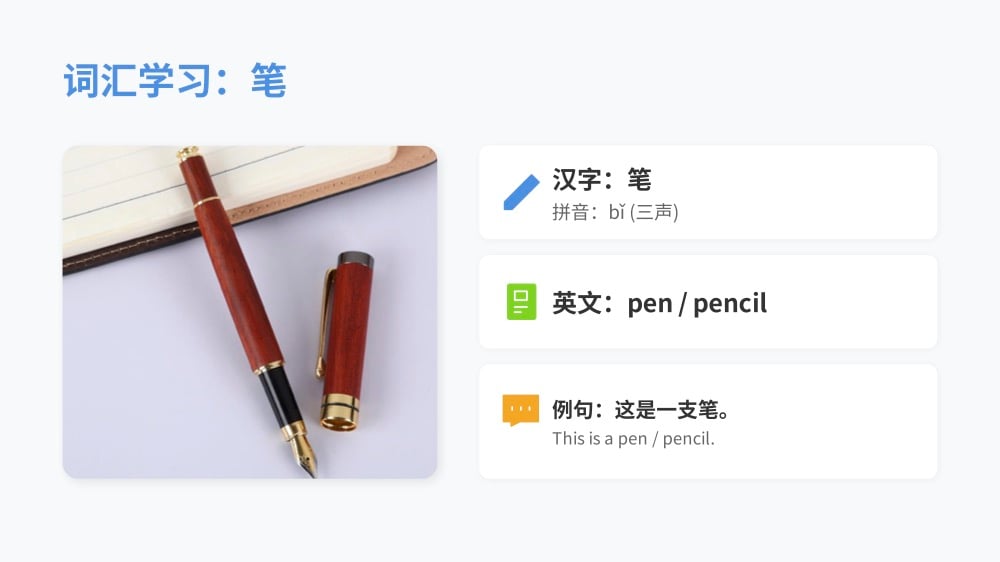1000x562 pixels.
Task: Select the text 汉字：笔
Action: point(601,179)
